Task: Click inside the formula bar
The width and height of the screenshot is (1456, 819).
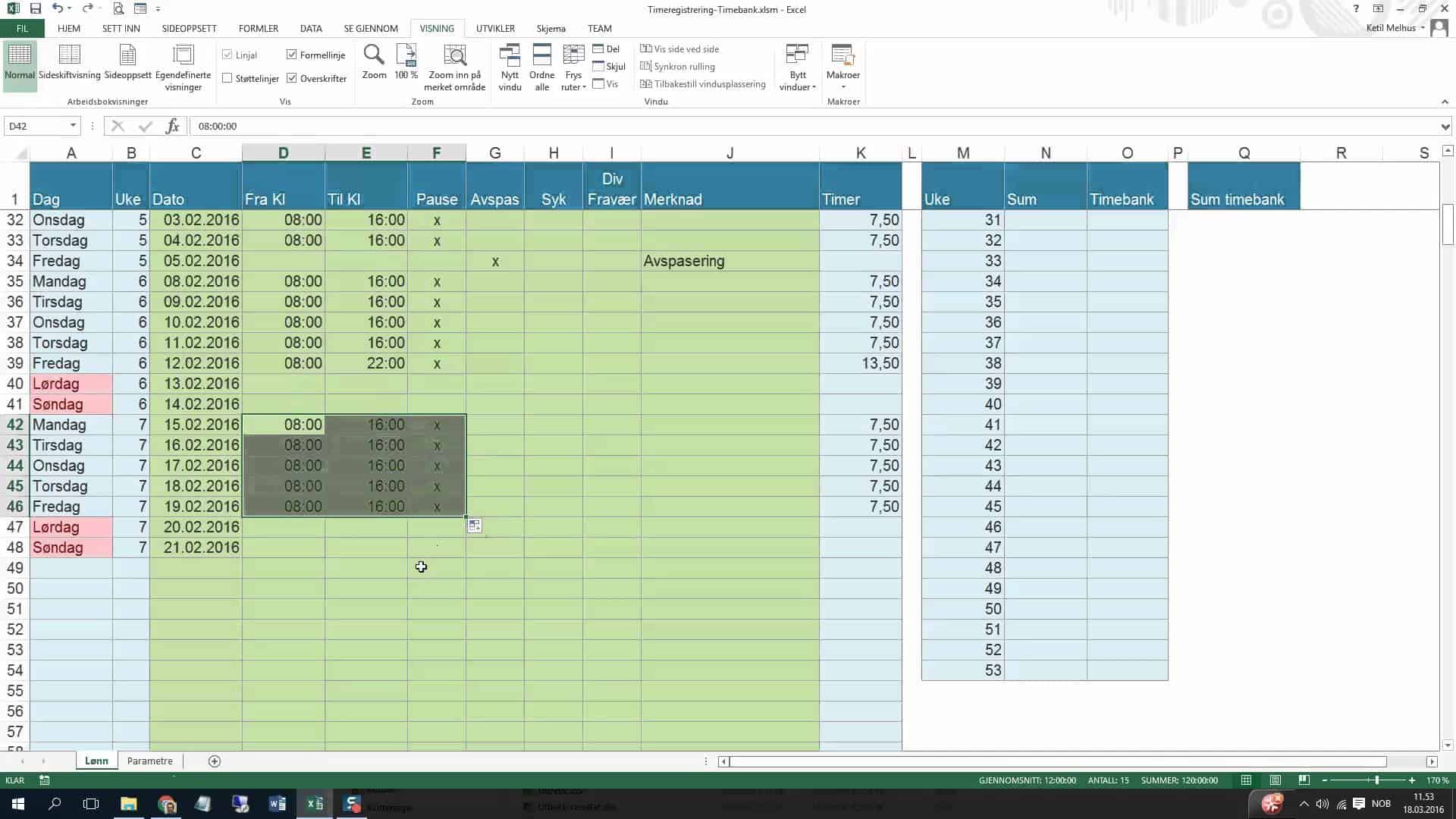Action: [x=455, y=126]
